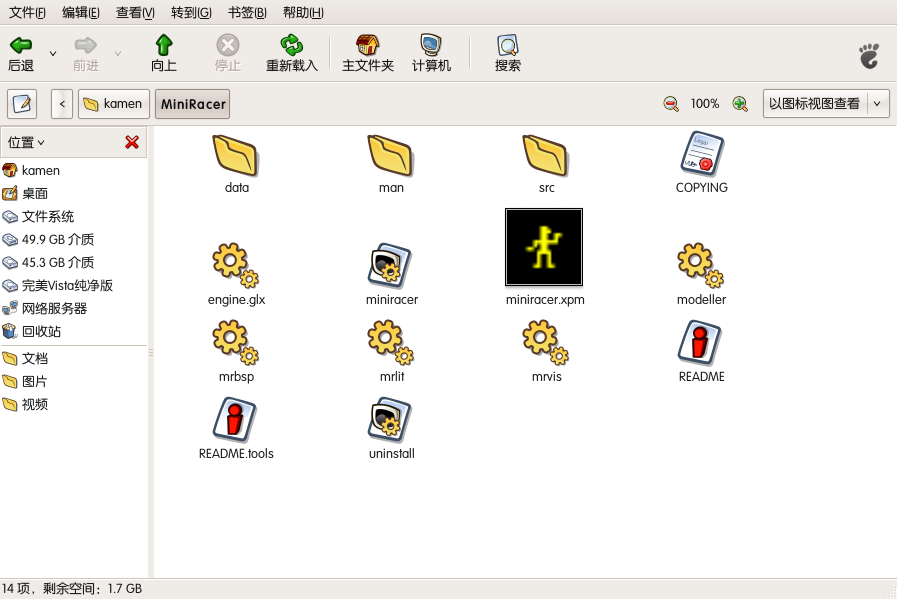
Task: Zoom out with the minus magnifier
Action: 671,104
